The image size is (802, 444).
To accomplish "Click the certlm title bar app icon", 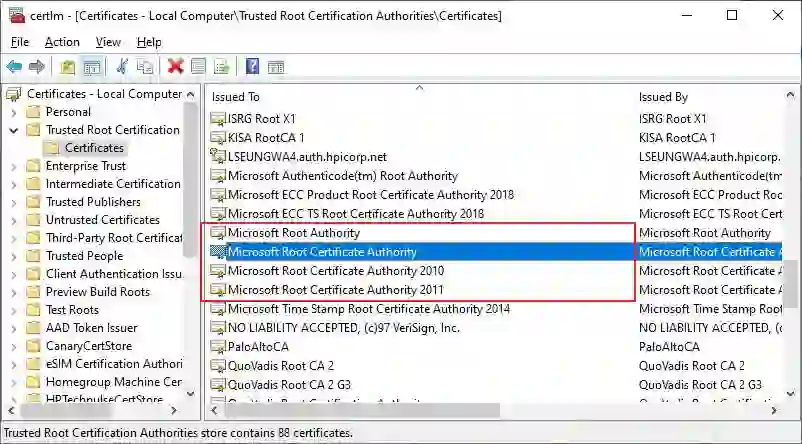I will [16, 16].
